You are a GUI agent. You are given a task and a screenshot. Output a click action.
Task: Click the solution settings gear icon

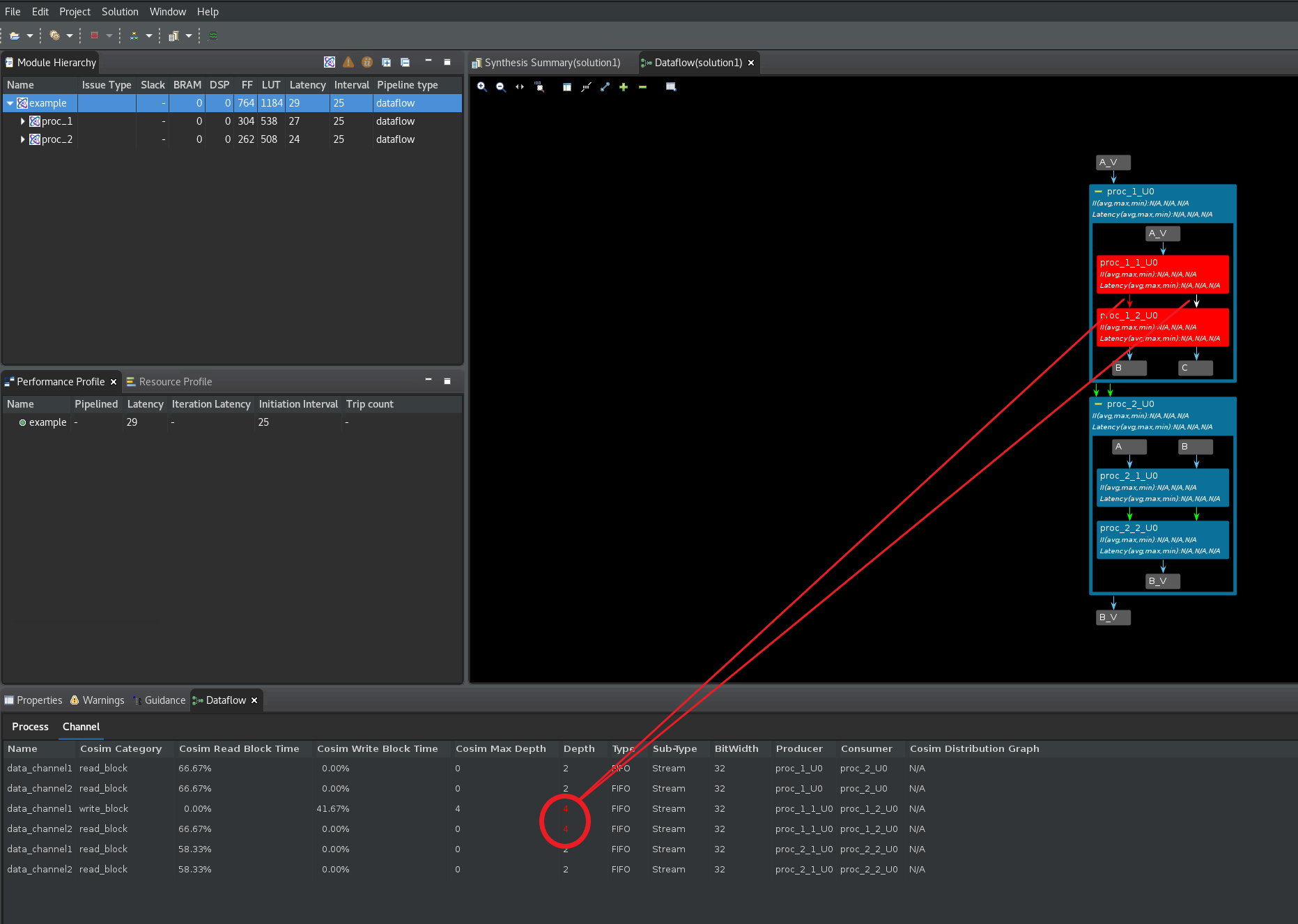[x=54, y=36]
